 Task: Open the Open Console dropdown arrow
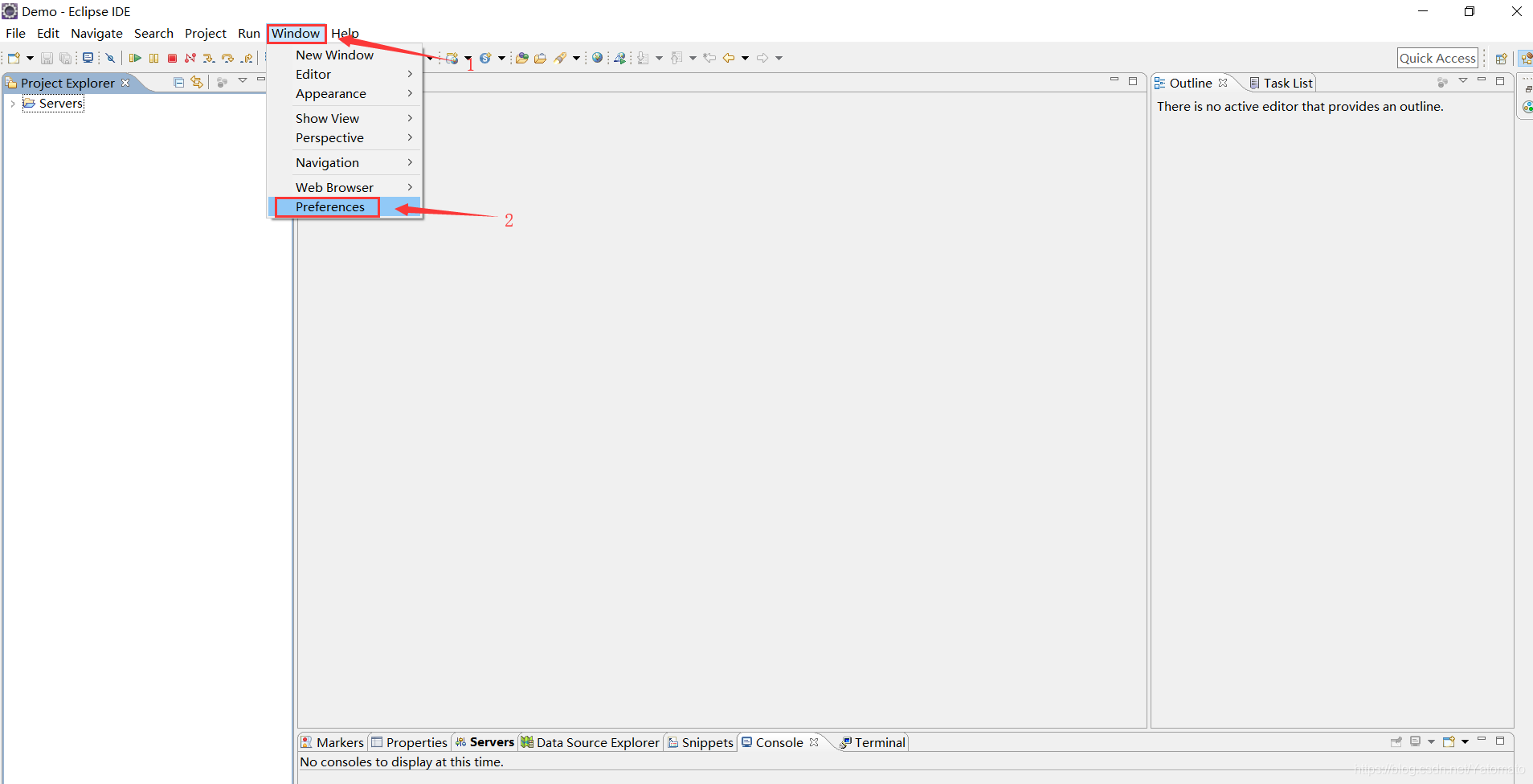(1466, 741)
